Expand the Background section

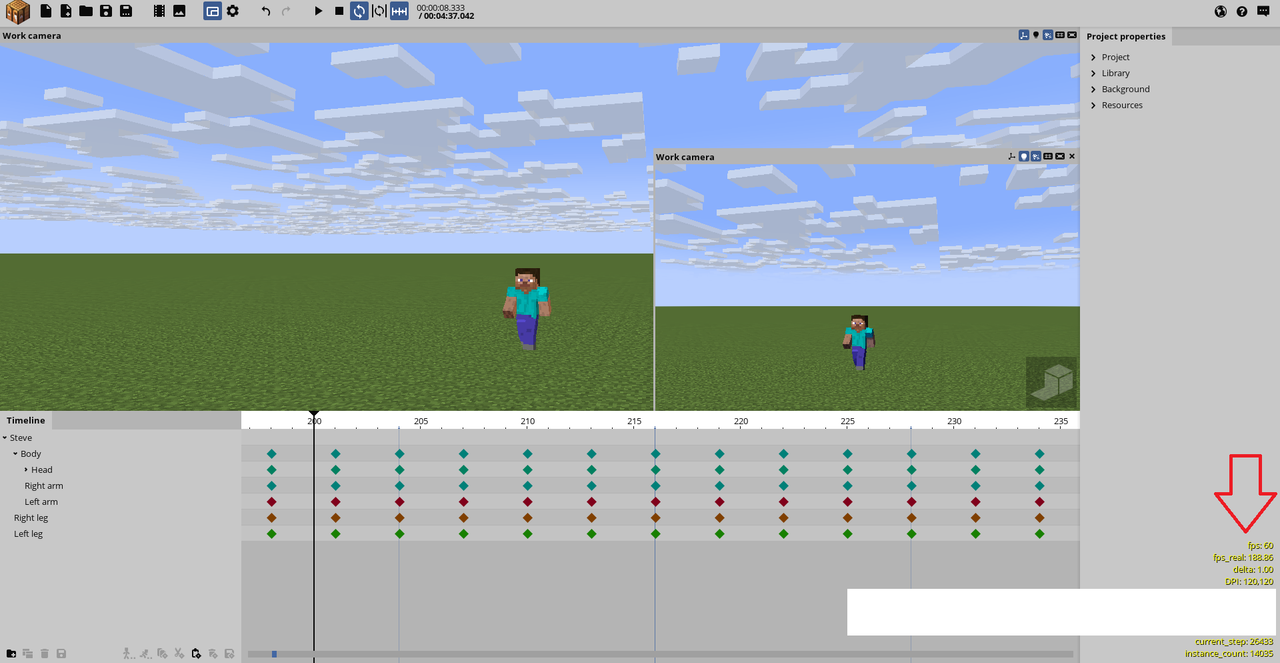pyautogui.click(x=1094, y=89)
